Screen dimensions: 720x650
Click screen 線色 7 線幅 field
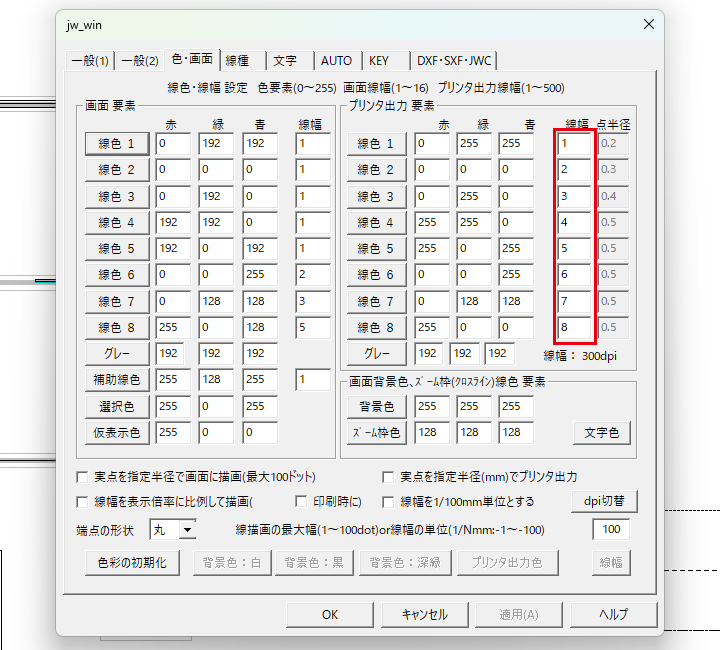[x=313, y=302]
